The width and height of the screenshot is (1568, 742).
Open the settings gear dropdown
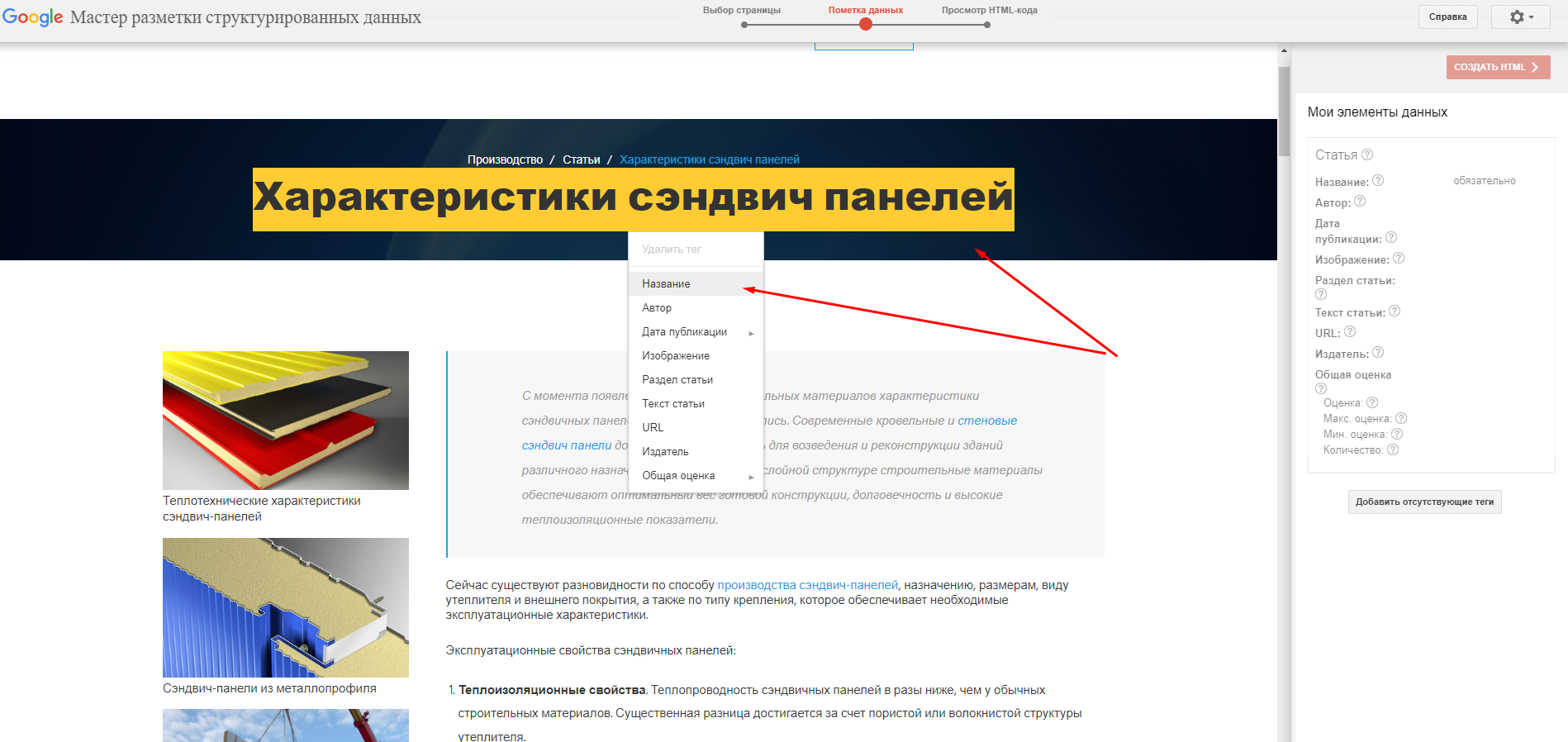tap(1521, 17)
